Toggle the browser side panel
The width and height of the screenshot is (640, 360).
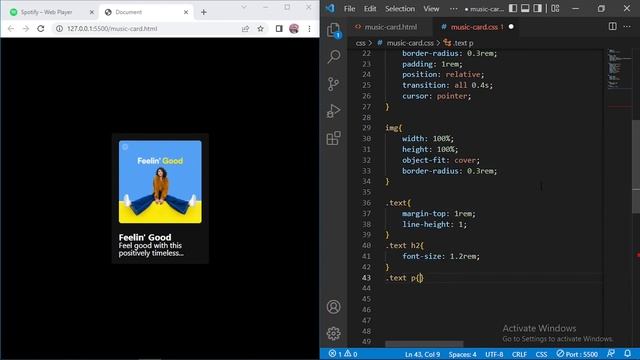click(x=279, y=29)
